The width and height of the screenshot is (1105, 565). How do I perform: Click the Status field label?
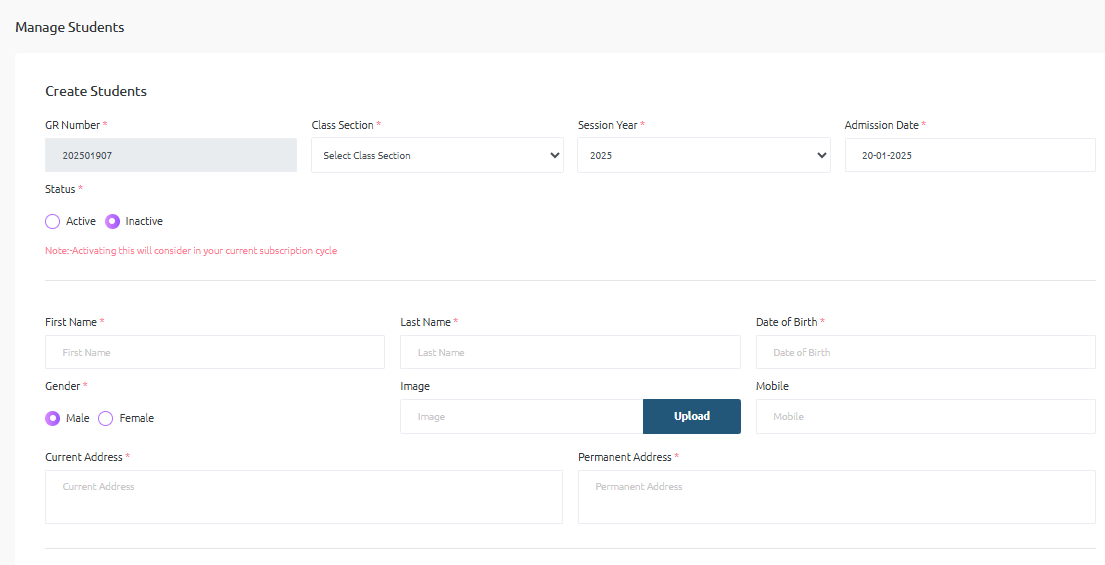[60, 189]
